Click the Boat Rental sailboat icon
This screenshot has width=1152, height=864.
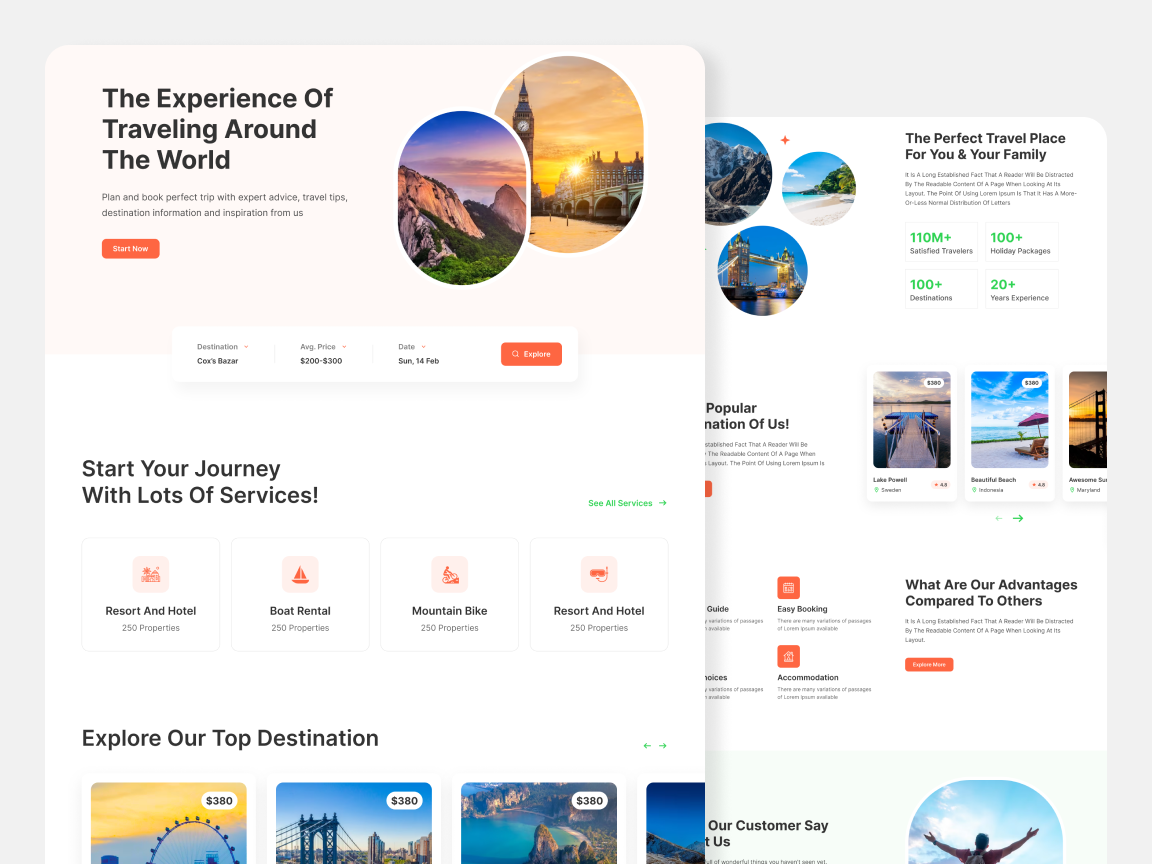[x=300, y=573]
